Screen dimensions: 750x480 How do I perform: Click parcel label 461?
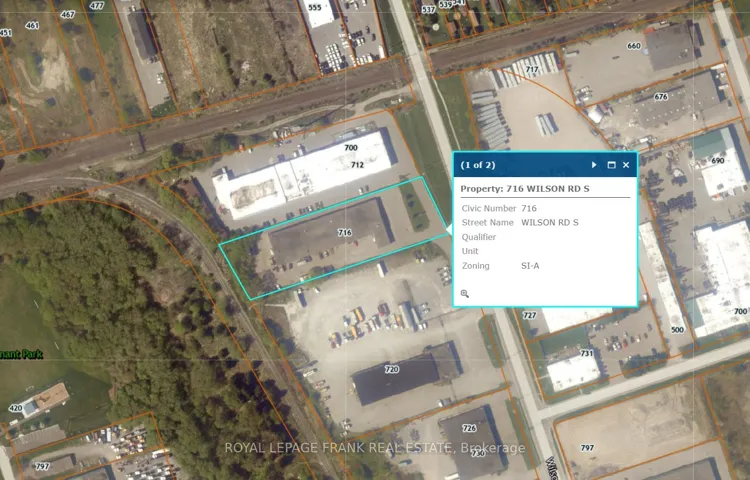(32, 25)
